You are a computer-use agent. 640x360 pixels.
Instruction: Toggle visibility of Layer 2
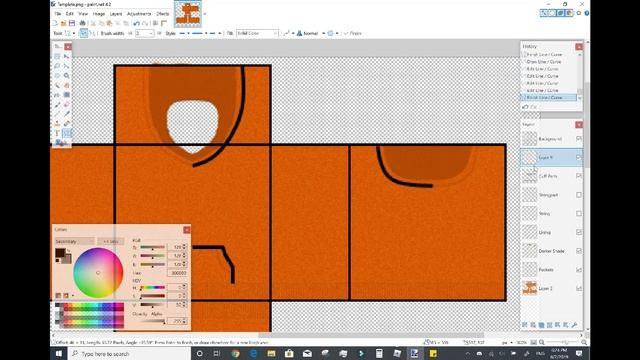click(x=579, y=288)
